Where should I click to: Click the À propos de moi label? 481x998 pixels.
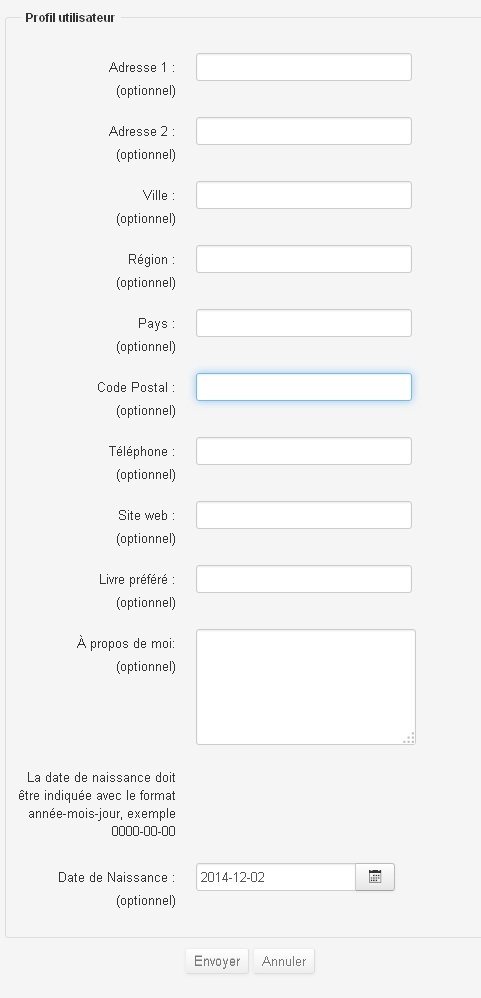(126, 643)
